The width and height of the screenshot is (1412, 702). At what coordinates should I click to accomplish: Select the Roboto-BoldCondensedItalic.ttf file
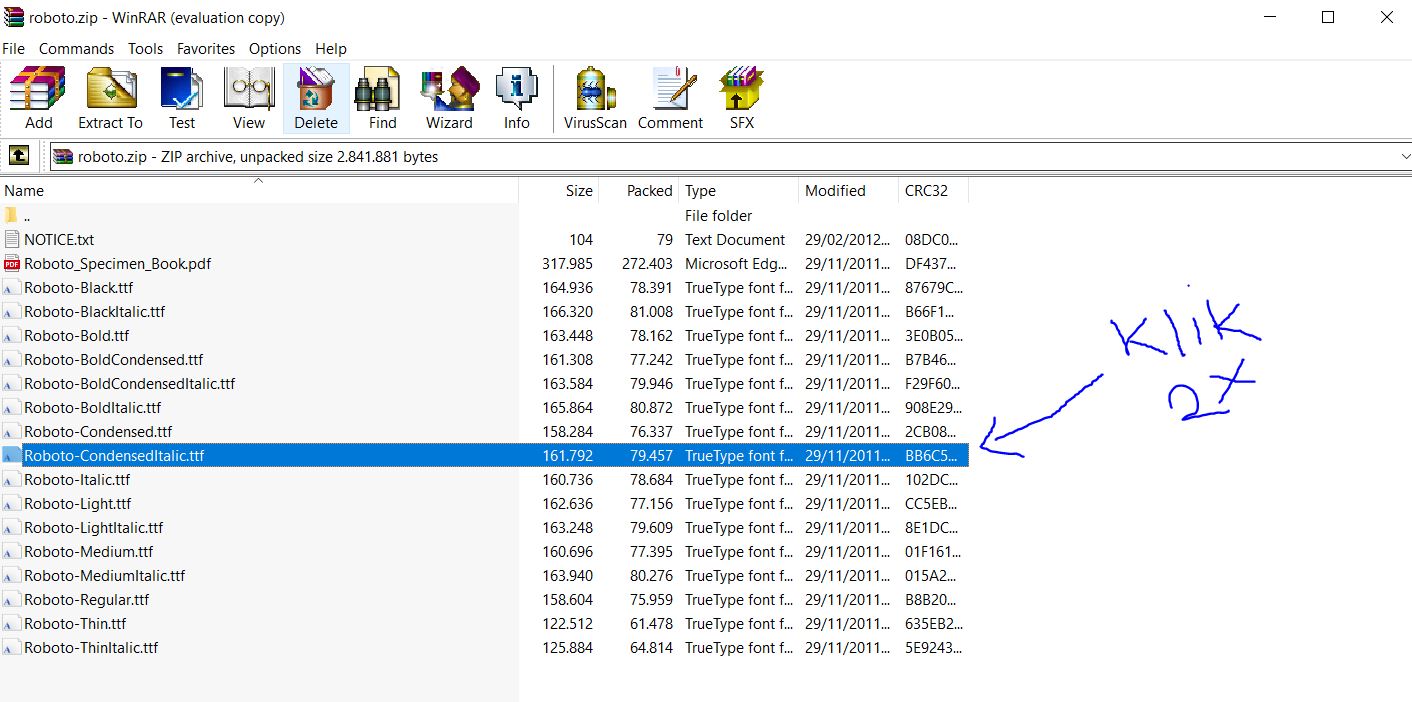(129, 384)
